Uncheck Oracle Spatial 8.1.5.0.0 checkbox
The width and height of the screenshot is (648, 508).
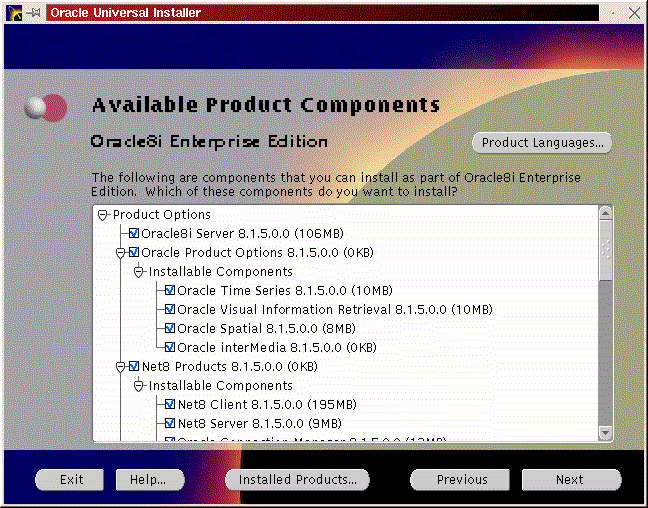click(x=170, y=328)
